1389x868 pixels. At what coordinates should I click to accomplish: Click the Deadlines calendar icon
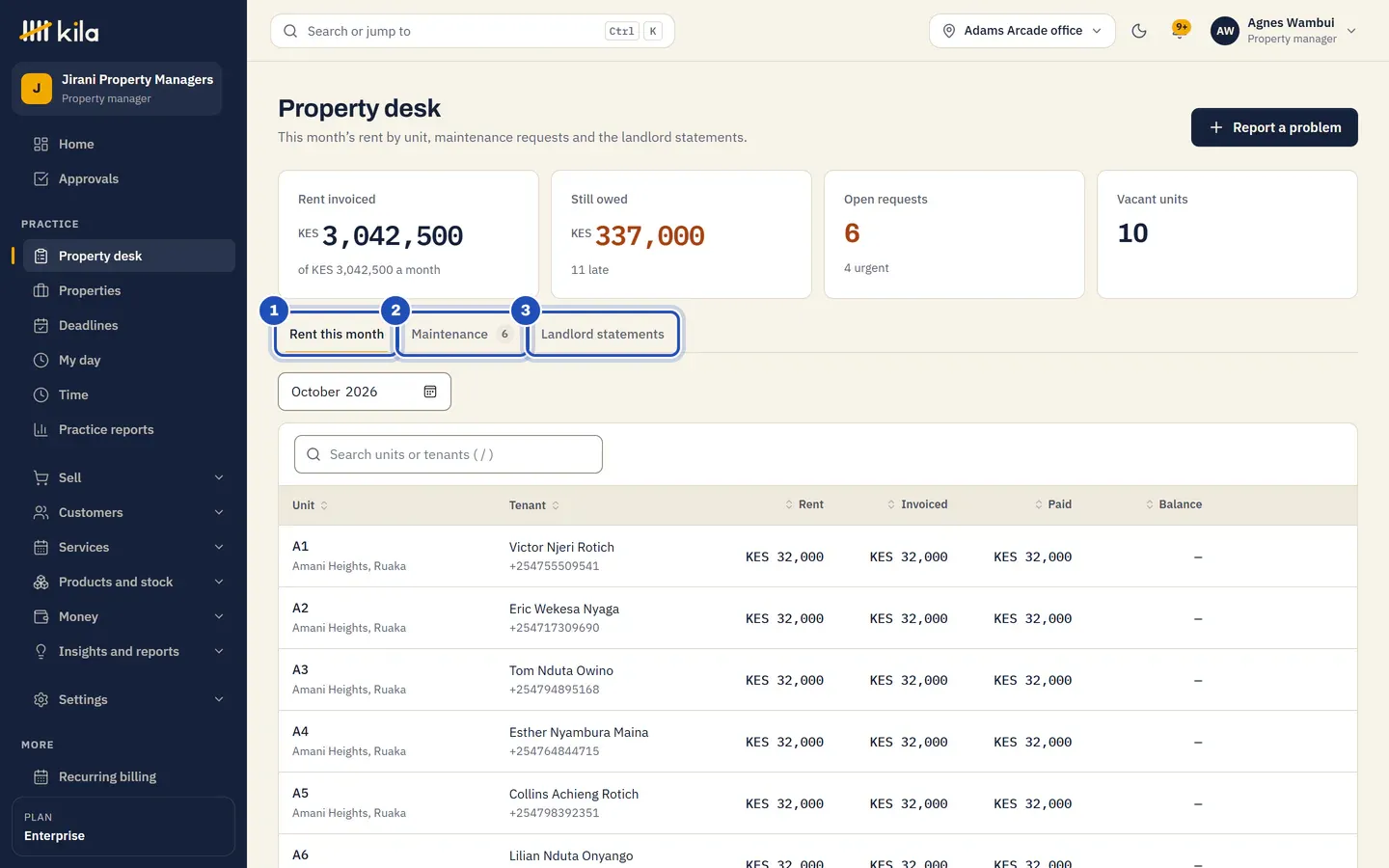41,325
